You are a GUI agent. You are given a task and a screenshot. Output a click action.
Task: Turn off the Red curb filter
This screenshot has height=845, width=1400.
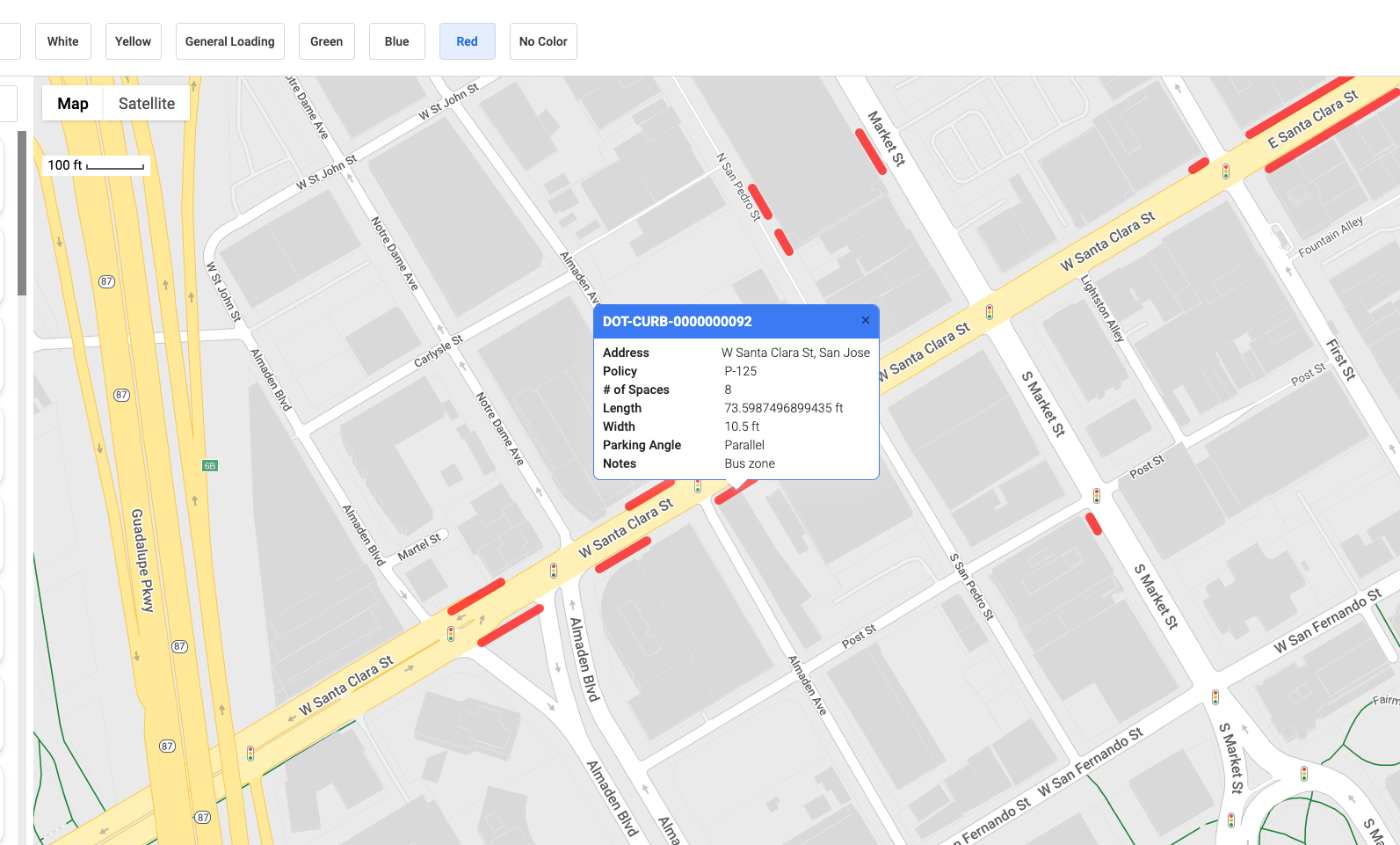click(x=468, y=41)
